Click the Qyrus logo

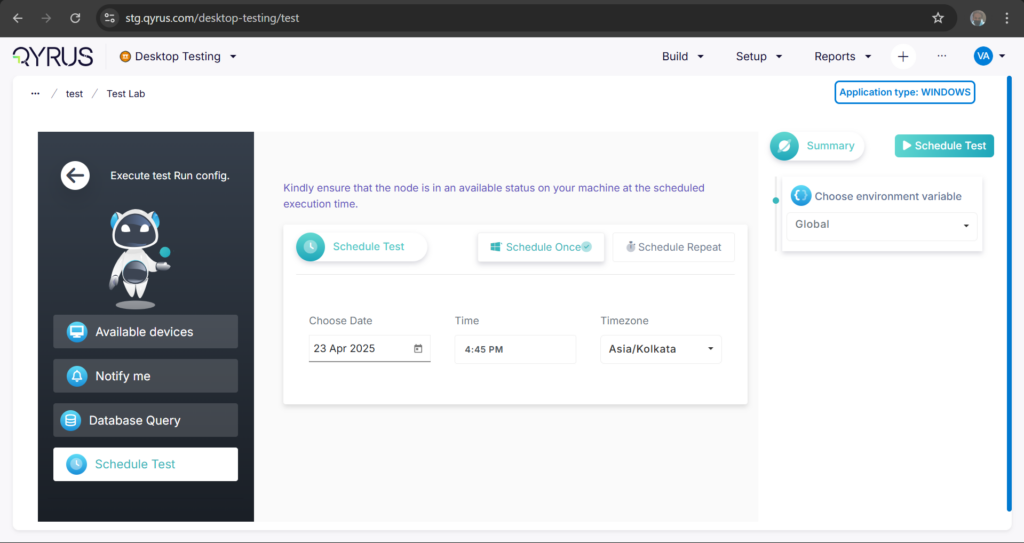click(53, 57)
